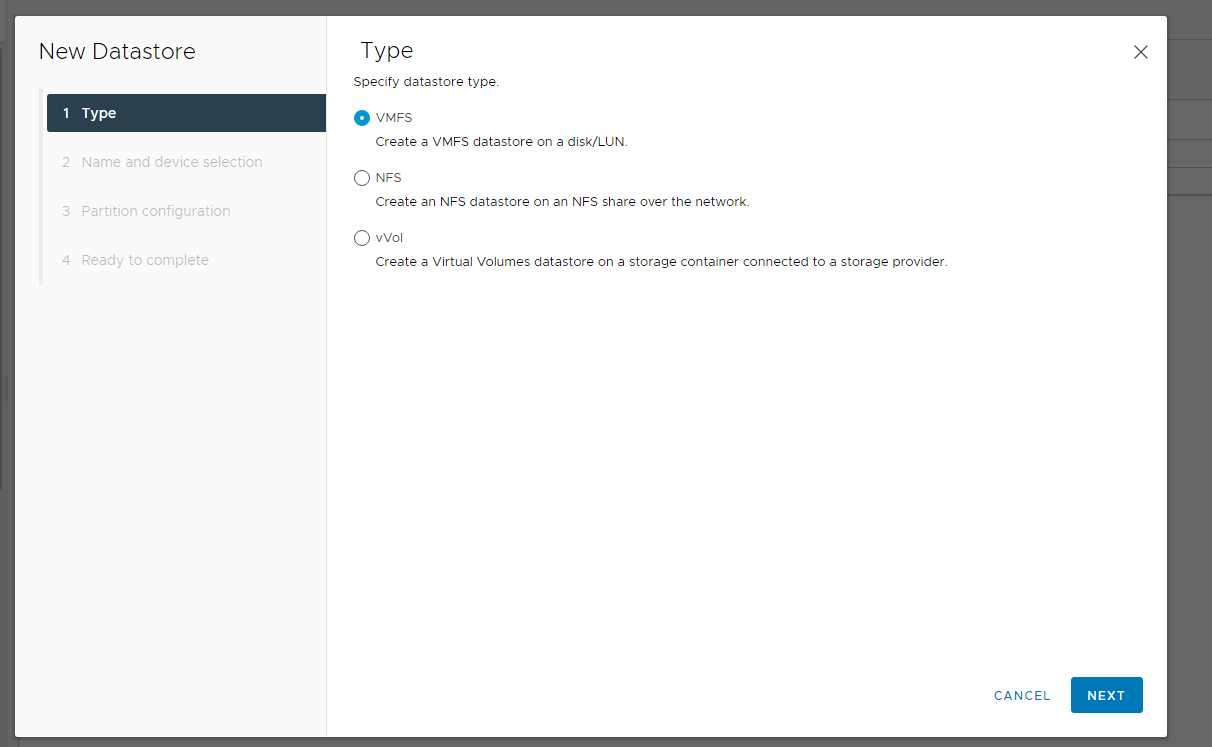The width and height of the screenshot is (1212, 747).
Task: Select the VMFS radio button
Action: pyautogui.click(x=362, y=118)
